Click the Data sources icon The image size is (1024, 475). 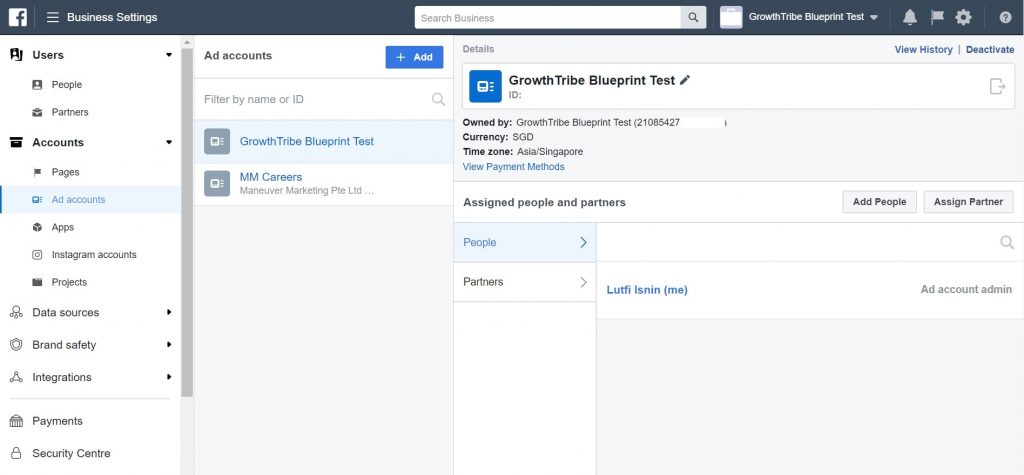tap(16, 312)
